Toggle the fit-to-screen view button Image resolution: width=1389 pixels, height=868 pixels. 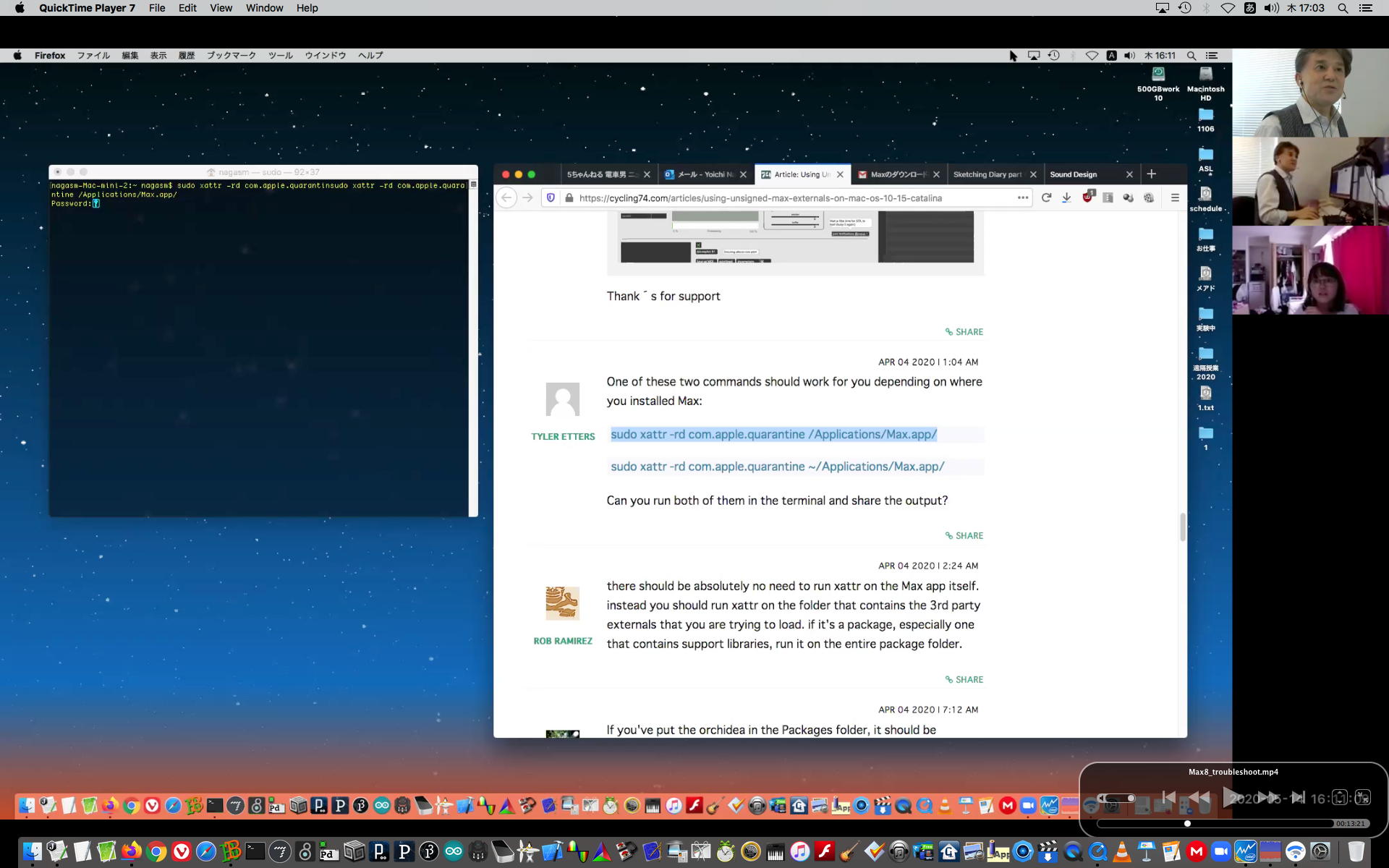(1339, 798)
